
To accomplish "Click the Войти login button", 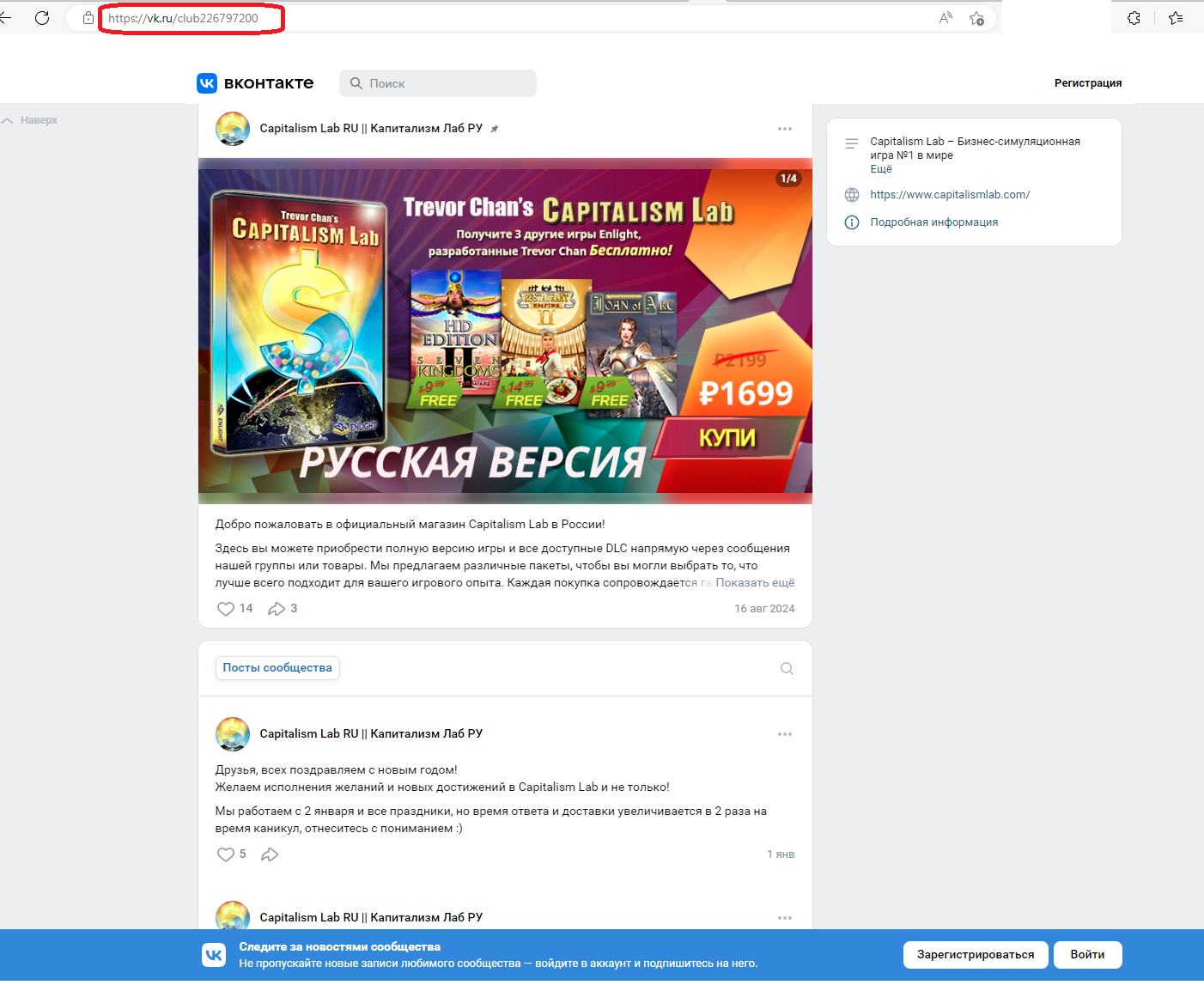I will (1087, 955).
